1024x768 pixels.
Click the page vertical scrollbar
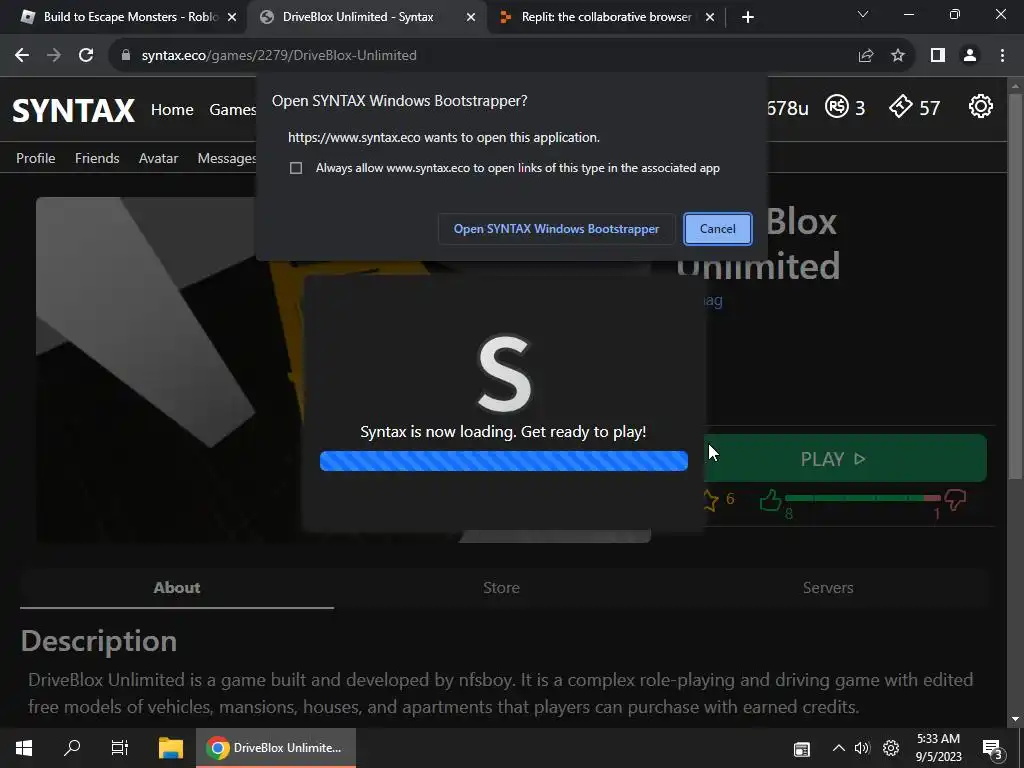1014,285
